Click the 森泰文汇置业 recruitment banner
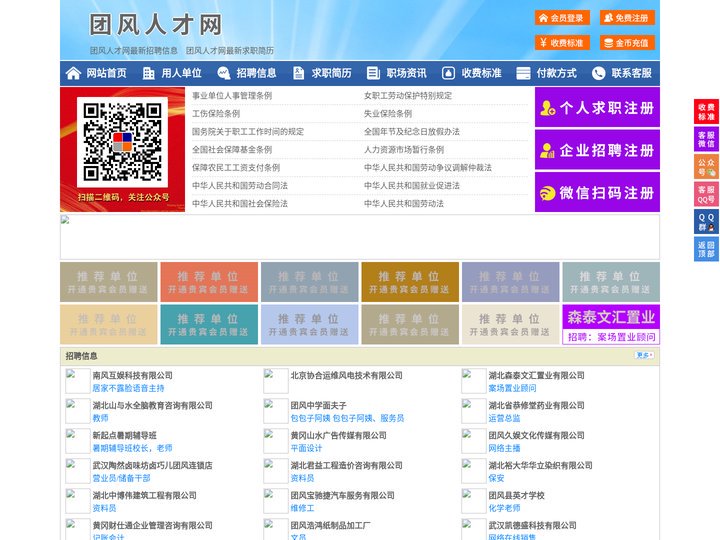The image size is (720, 540). tap(611, 325)
